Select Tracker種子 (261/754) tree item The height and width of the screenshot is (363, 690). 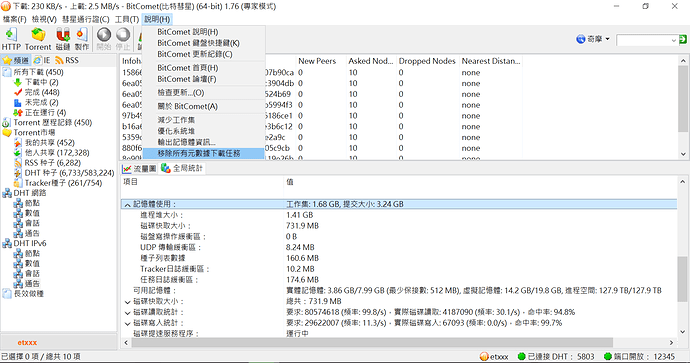coord(63,183)
